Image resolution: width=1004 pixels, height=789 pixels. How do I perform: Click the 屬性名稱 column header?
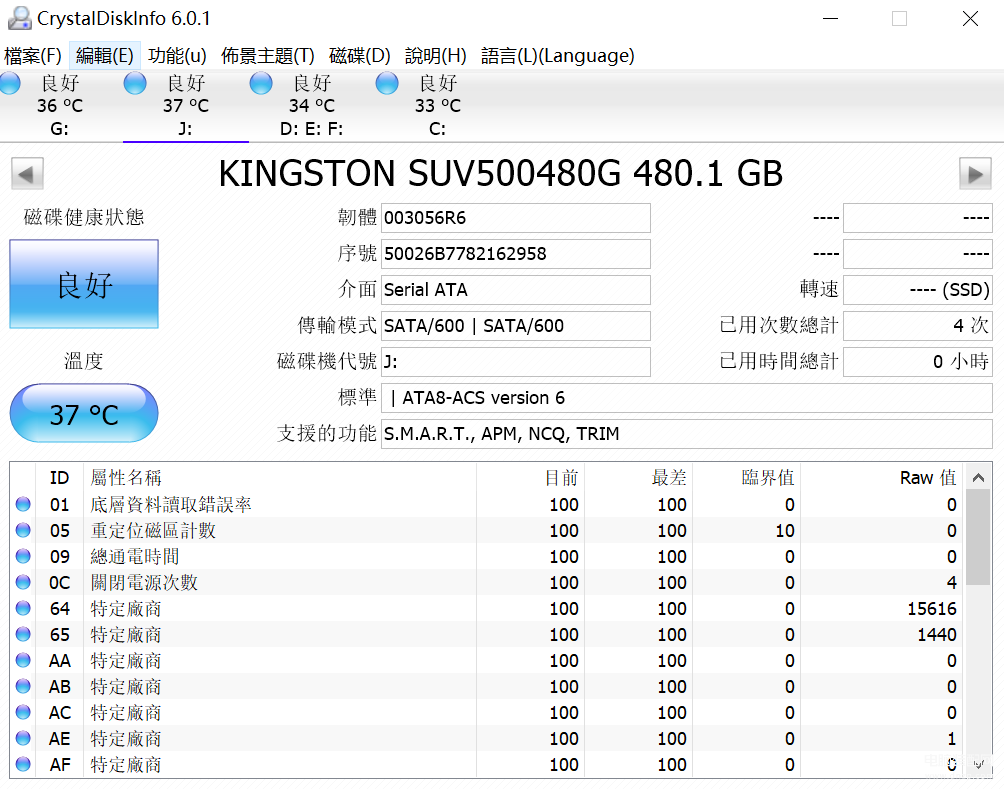pos(280,478)
